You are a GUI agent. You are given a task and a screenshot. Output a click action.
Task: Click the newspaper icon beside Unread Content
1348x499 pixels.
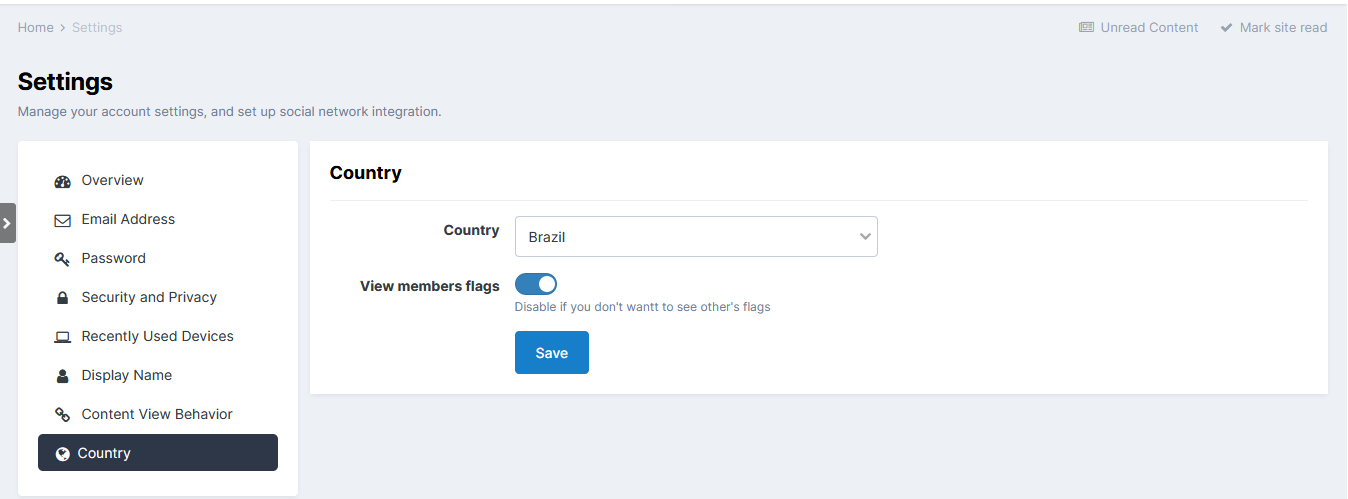1086,28
